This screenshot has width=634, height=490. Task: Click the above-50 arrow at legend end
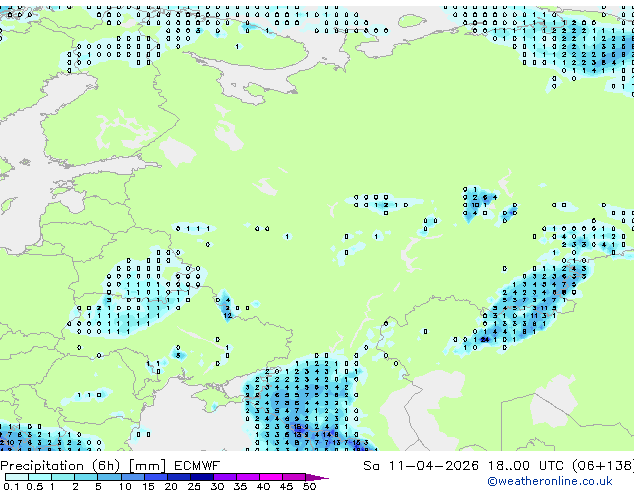tap(317, 477)
